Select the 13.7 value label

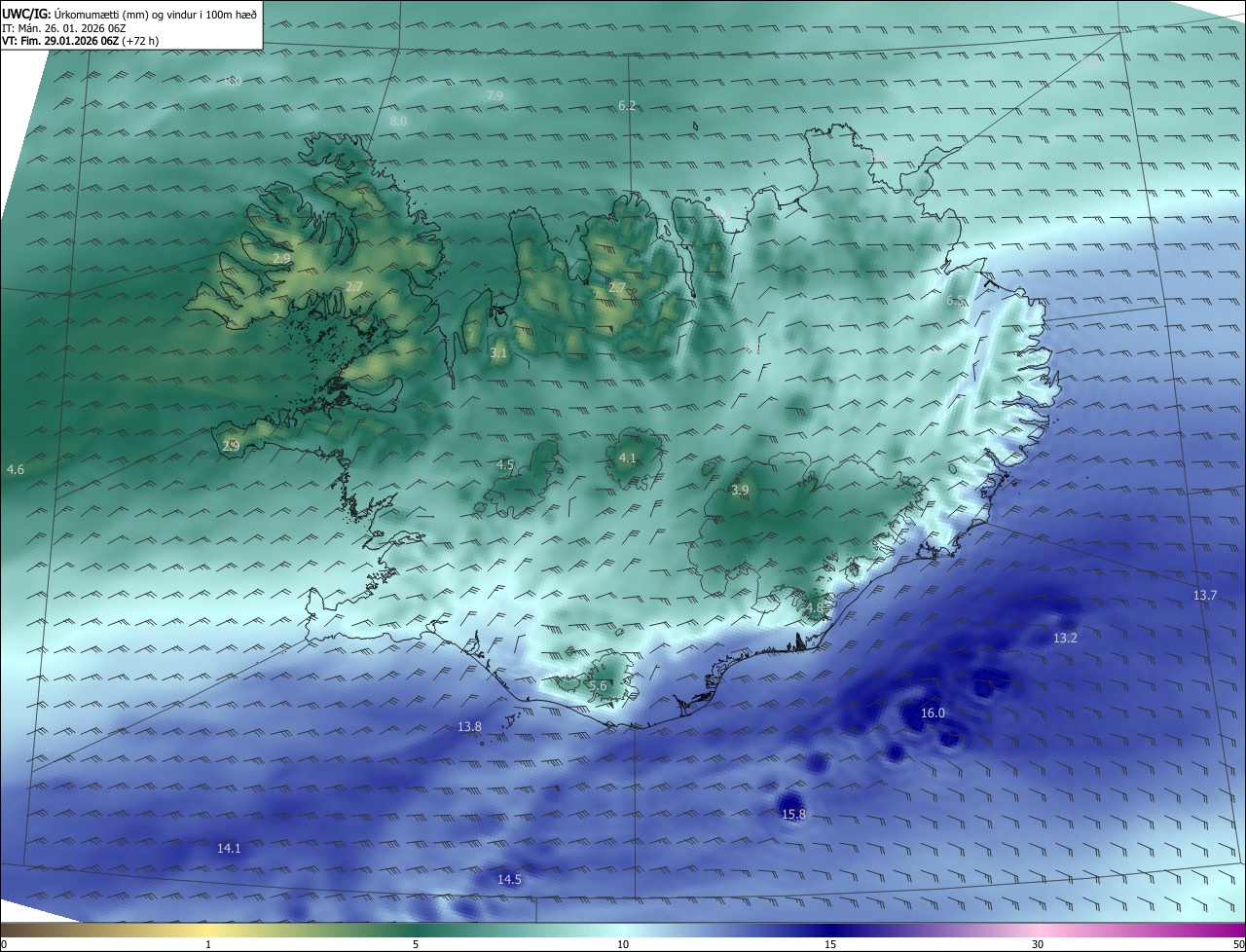(x=1204, y=595)
